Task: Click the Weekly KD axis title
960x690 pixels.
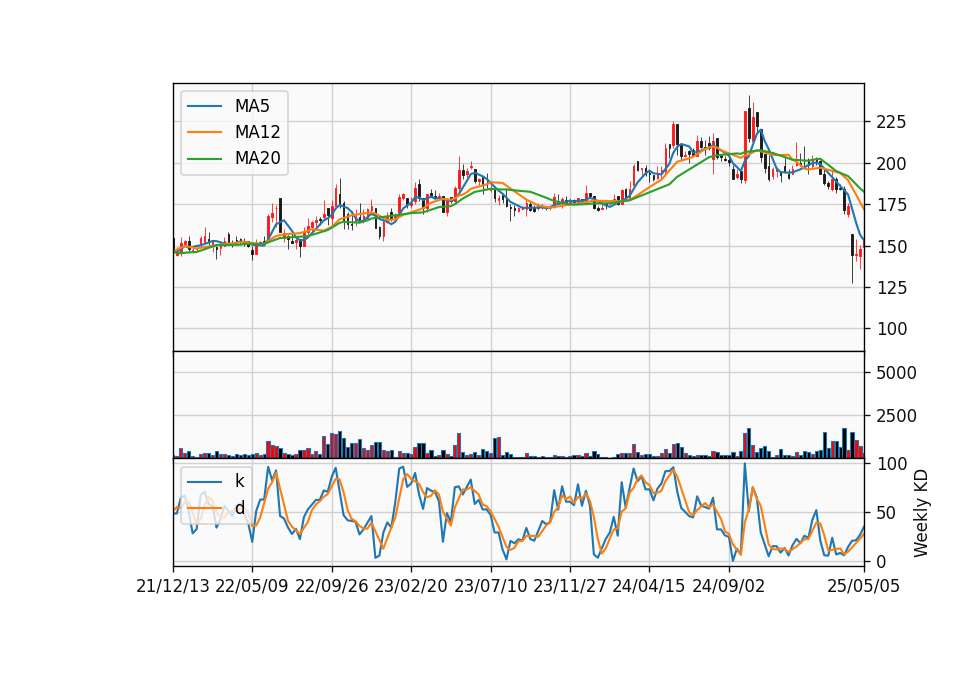Action: (921, 514)
